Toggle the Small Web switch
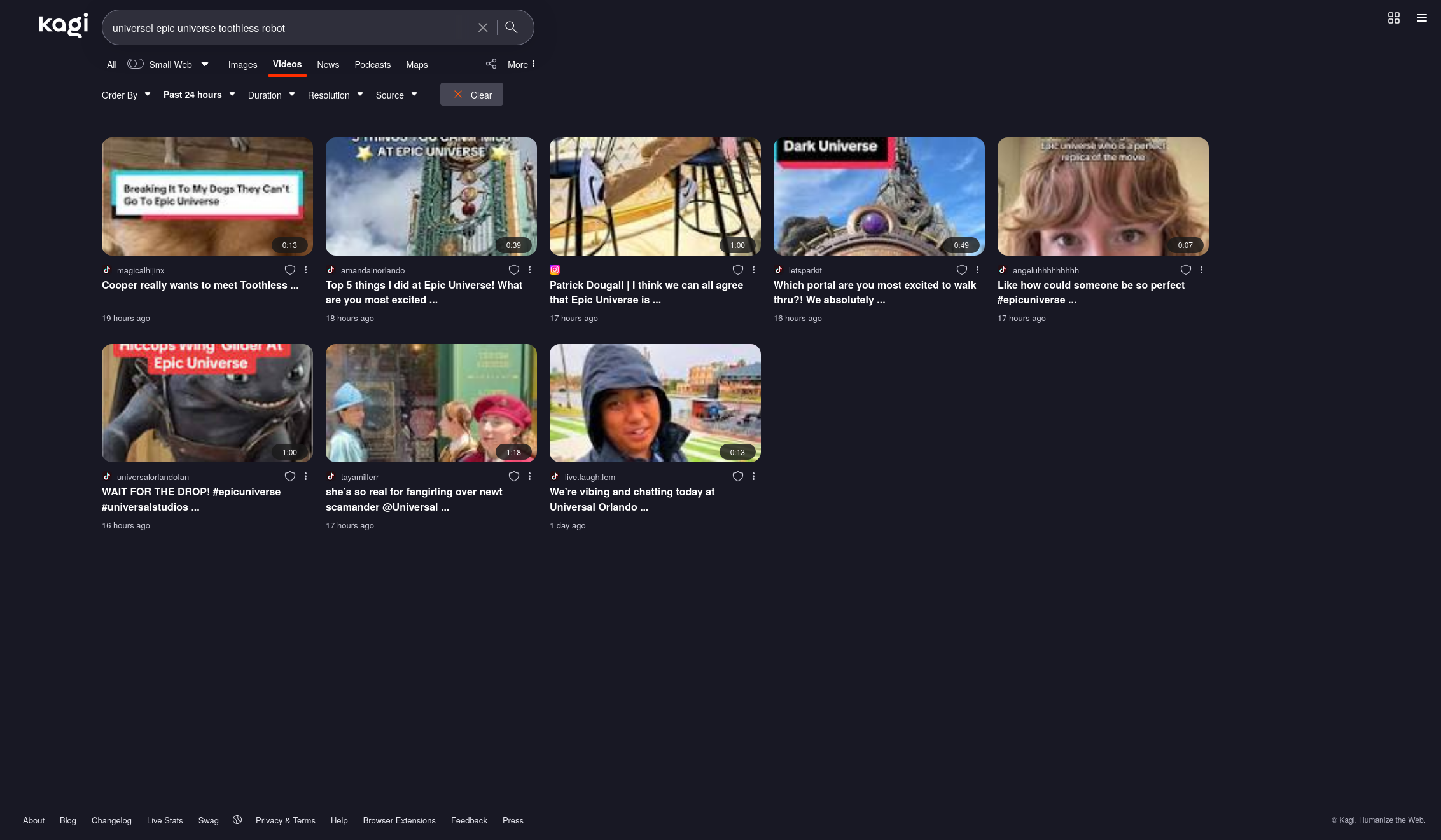The height and width of the screenshot is (840, 1441). coord(135,64)
